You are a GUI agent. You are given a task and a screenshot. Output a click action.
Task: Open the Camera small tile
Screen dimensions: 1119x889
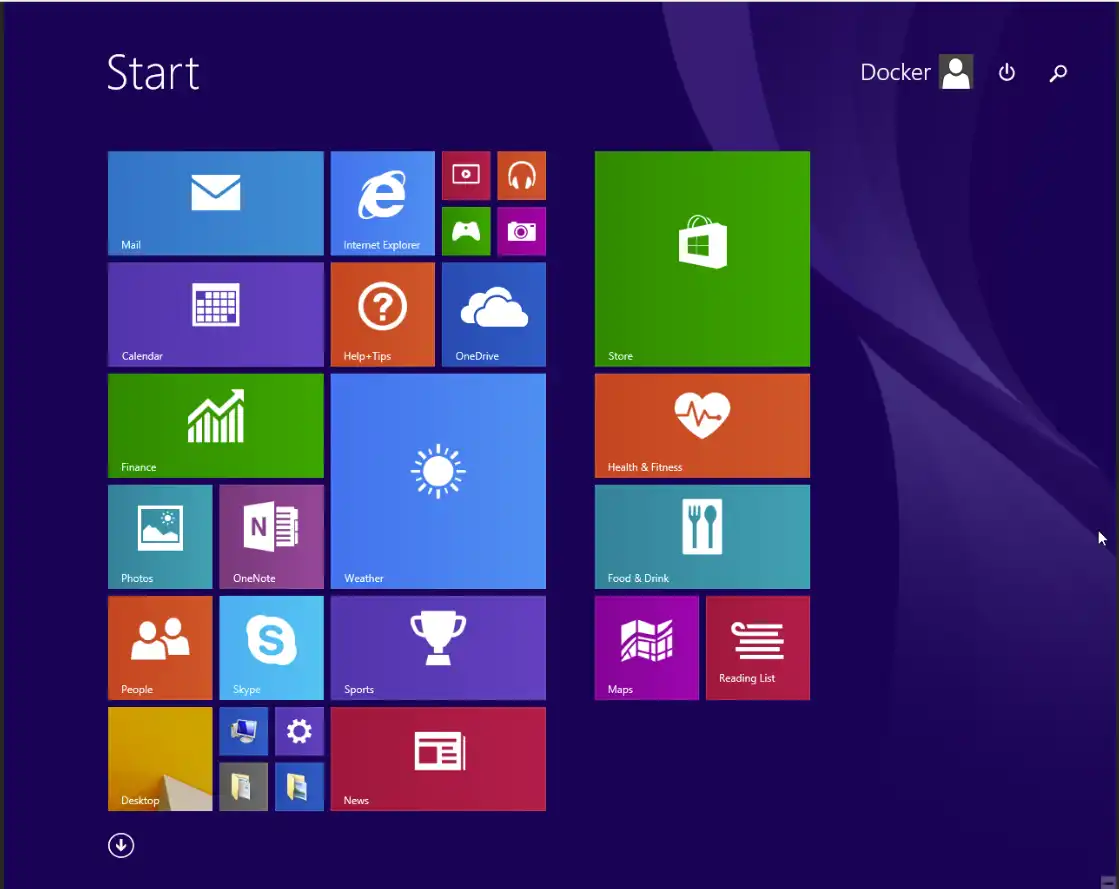tap(521, 231)
